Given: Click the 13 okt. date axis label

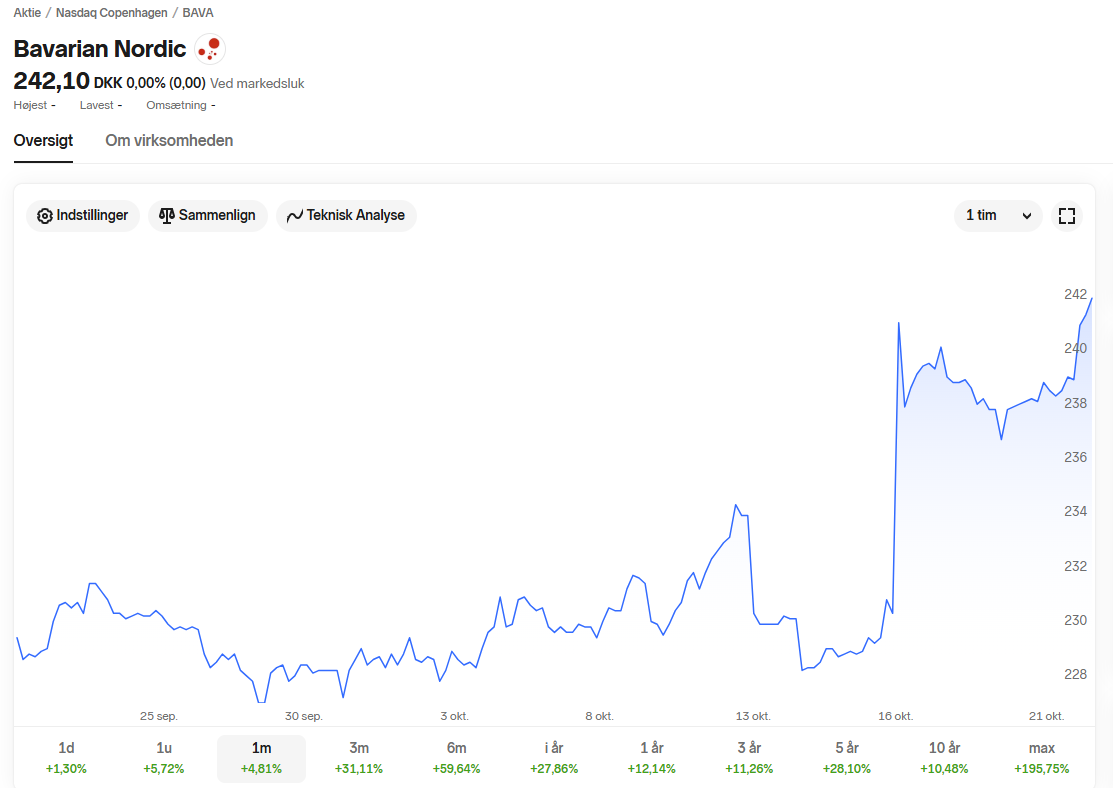Looking at the screenshot, I should (x=753, y=716).
